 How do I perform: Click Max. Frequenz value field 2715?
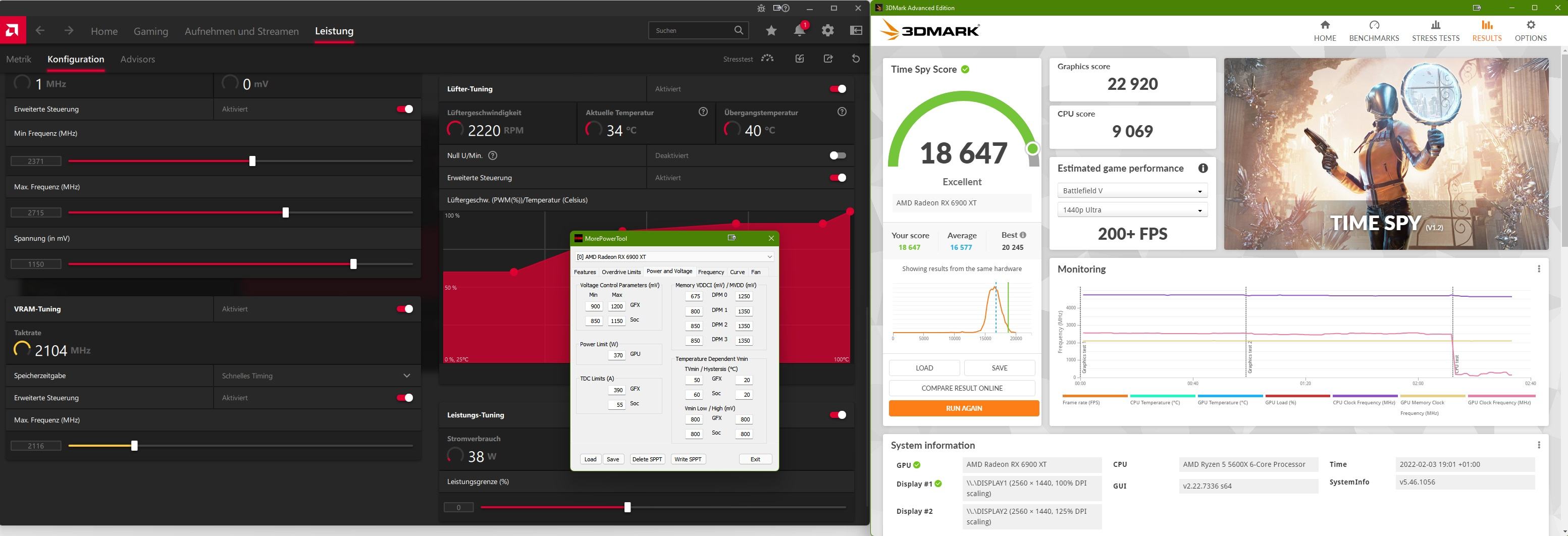(x=36, y=213)
